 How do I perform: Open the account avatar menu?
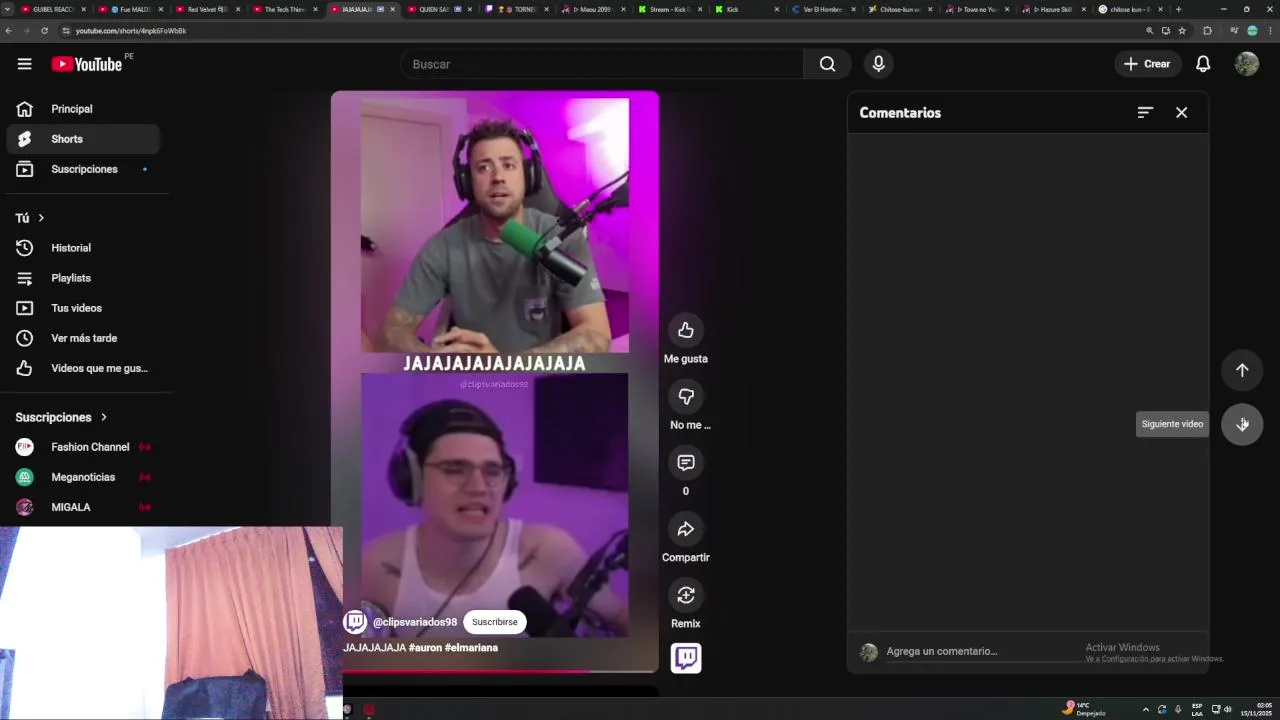1246,64
